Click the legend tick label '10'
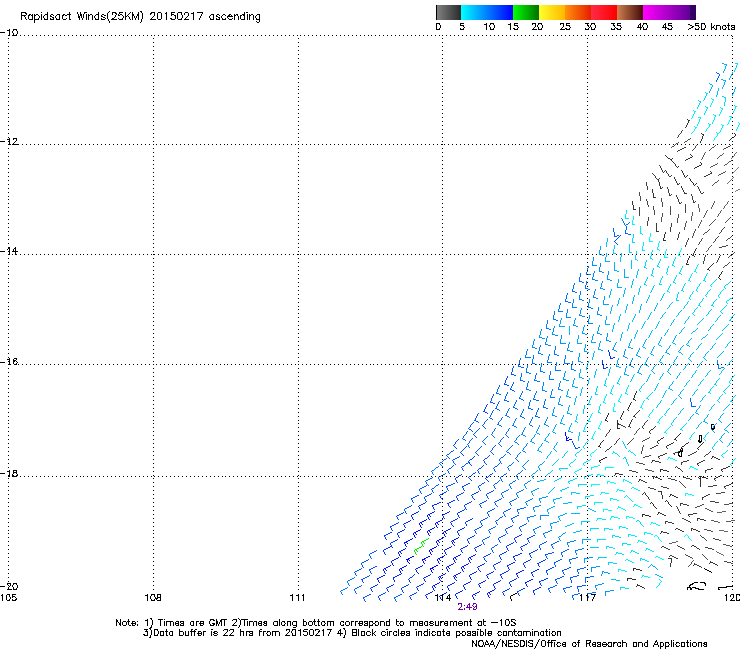740x650 pixels. coord(489,27)
